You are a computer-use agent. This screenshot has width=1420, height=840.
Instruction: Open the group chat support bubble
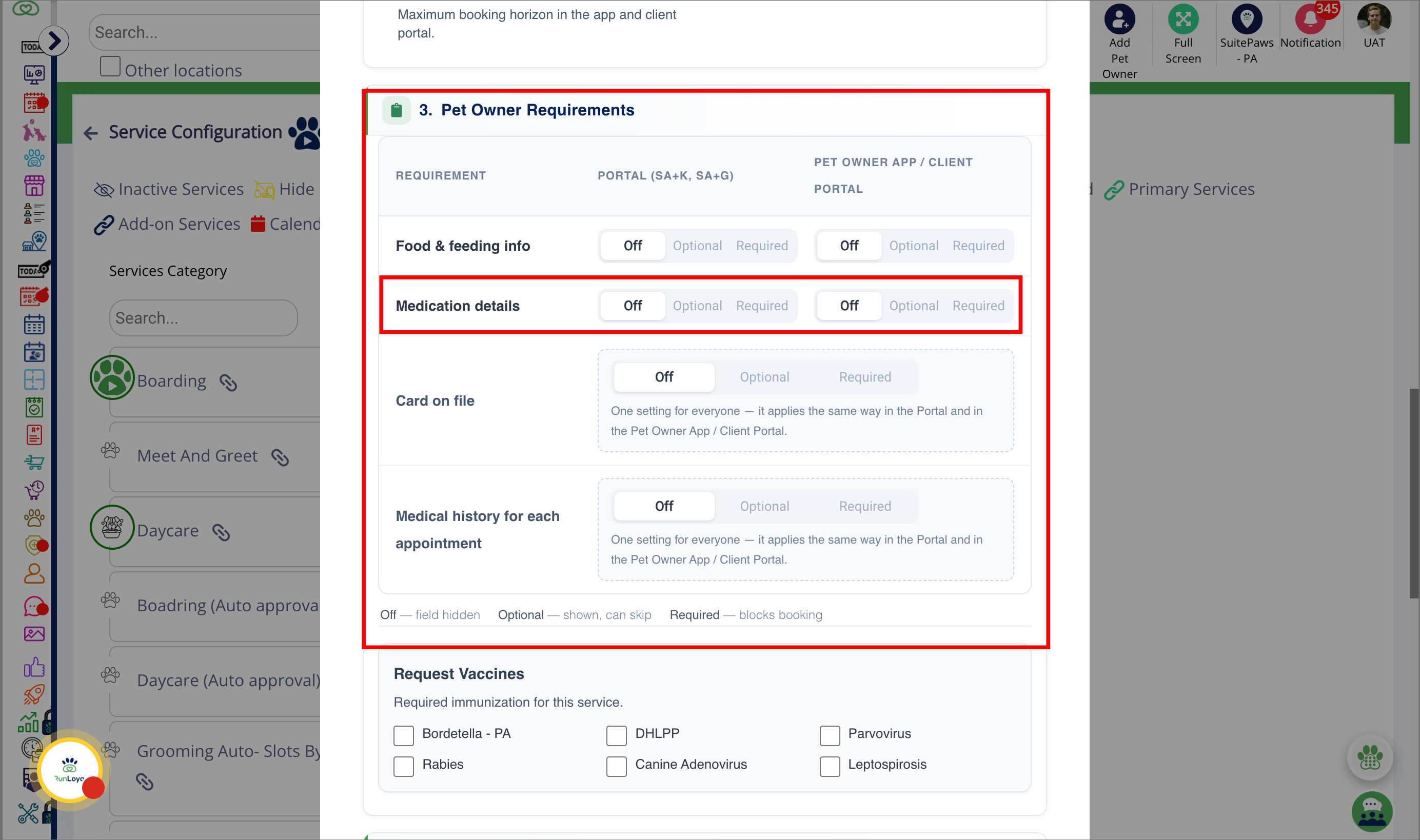tap(1372, 812)
